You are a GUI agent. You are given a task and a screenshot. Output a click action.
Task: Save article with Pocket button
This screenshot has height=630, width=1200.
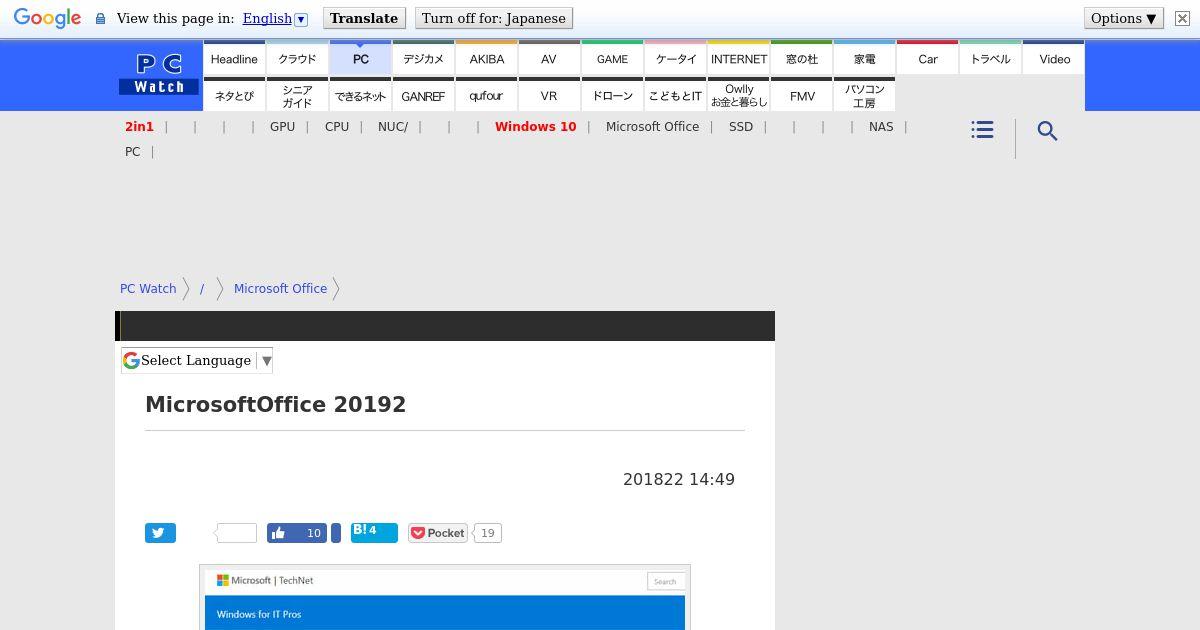pyautogui.click(x=438, y=533)
